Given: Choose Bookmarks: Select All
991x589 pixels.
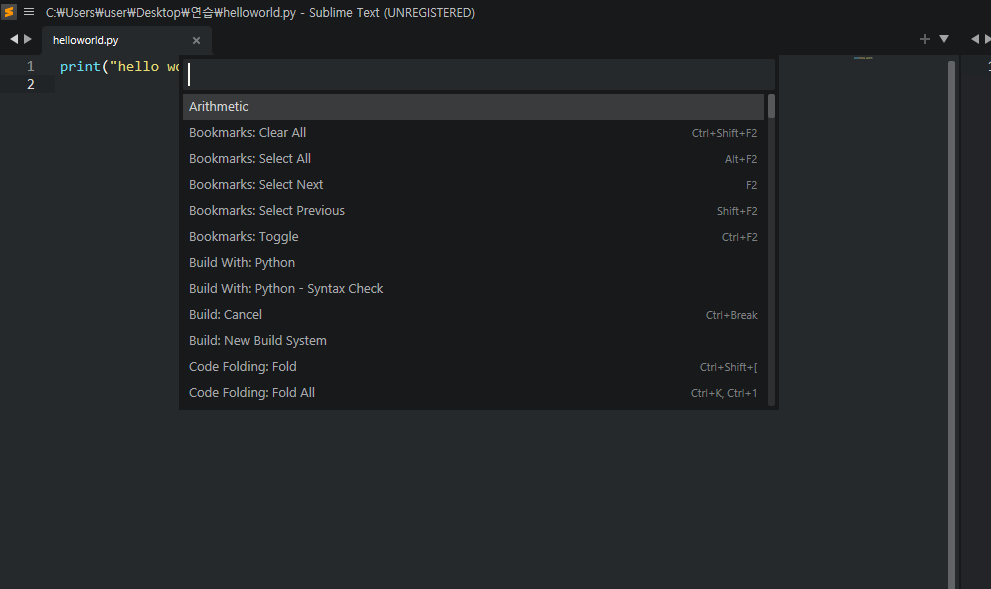Looking at the screenshot, I should click(473, 159).
